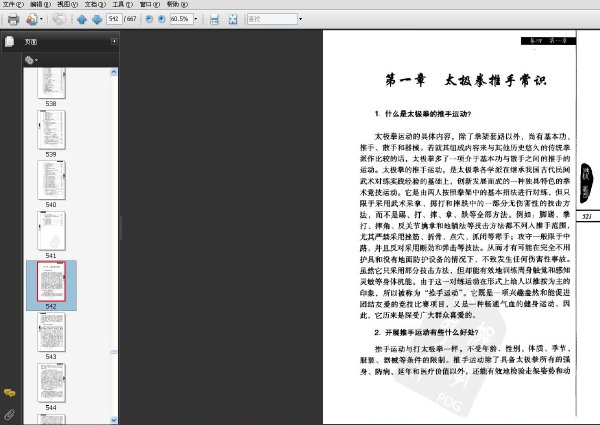Click the scrolling page fit-width icon

click(x=214, y=19)
